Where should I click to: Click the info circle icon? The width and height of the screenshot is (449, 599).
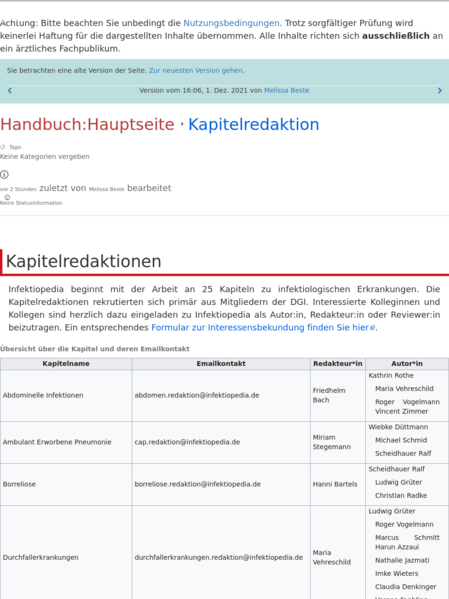pyautogui.click(x=4, y=175)
